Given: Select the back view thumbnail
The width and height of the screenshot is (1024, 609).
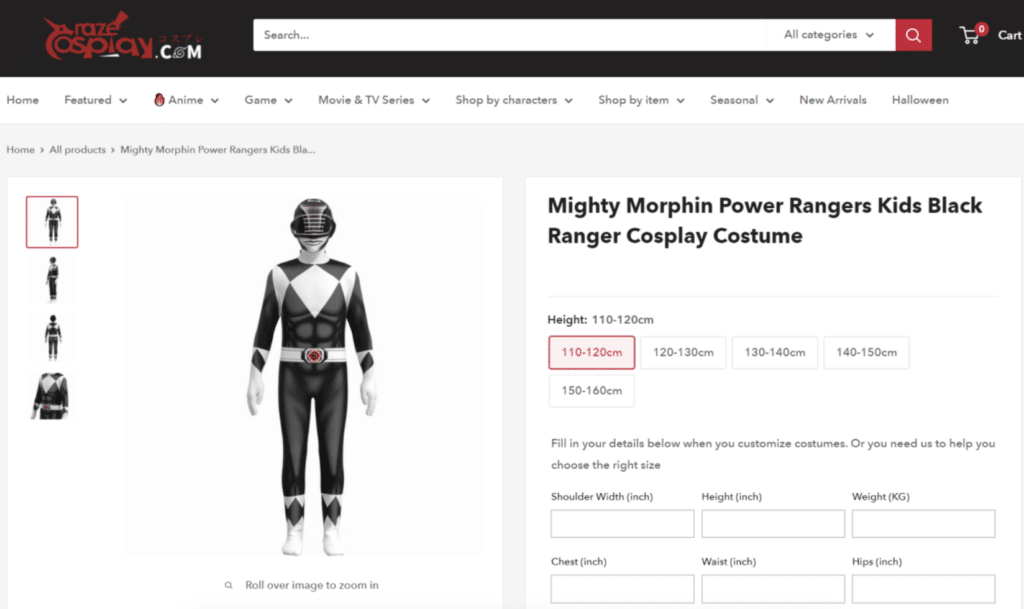Looking at the screenshot, I should 52,337.
